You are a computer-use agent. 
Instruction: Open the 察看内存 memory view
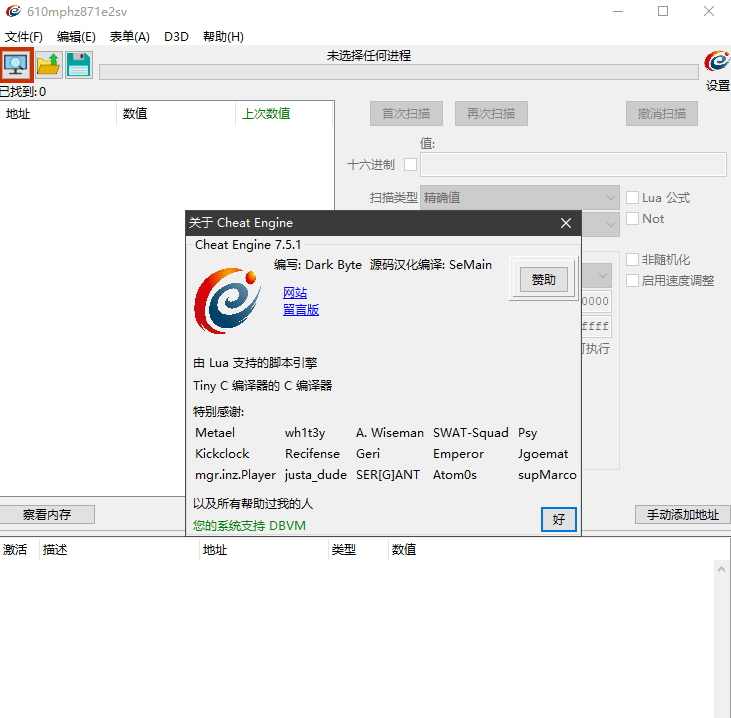[47, 515]
